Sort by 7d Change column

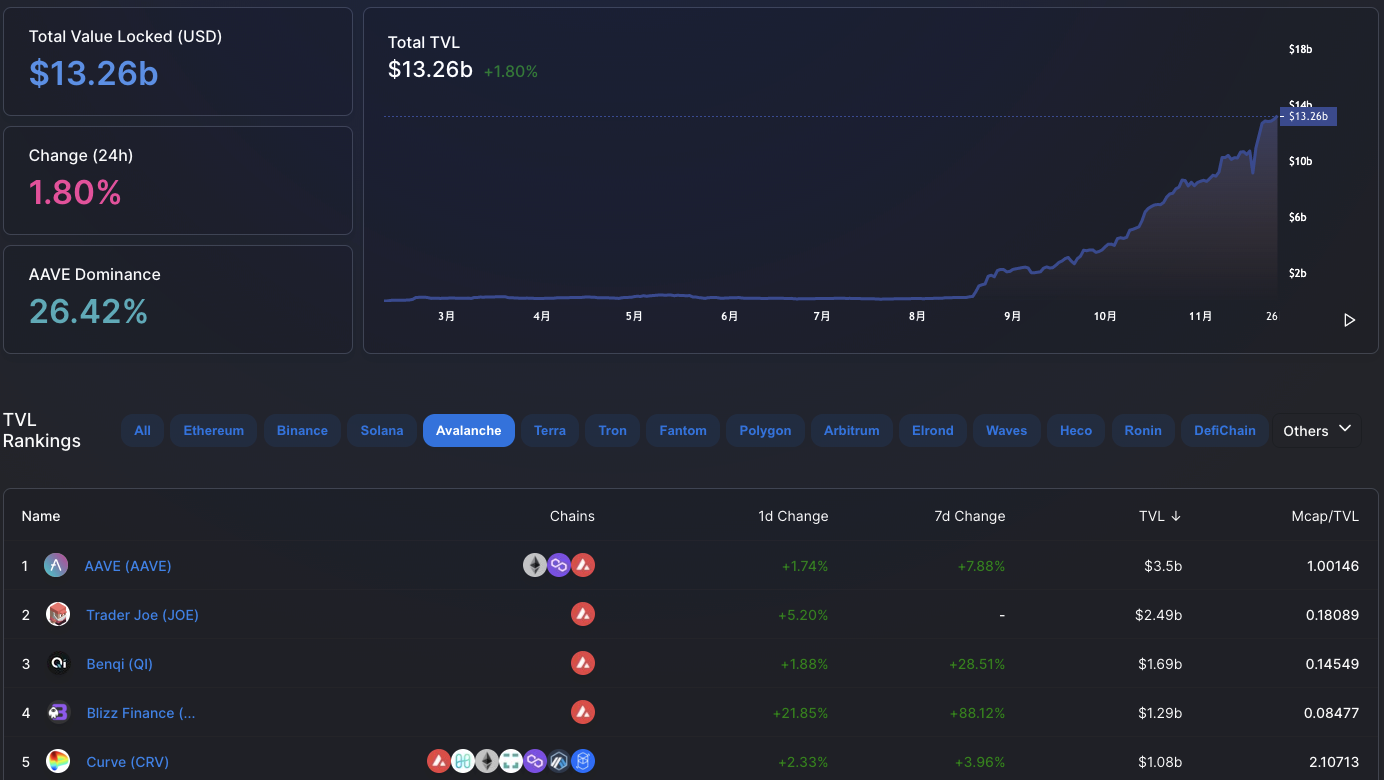pyautogui.click(x=970, y=516)
